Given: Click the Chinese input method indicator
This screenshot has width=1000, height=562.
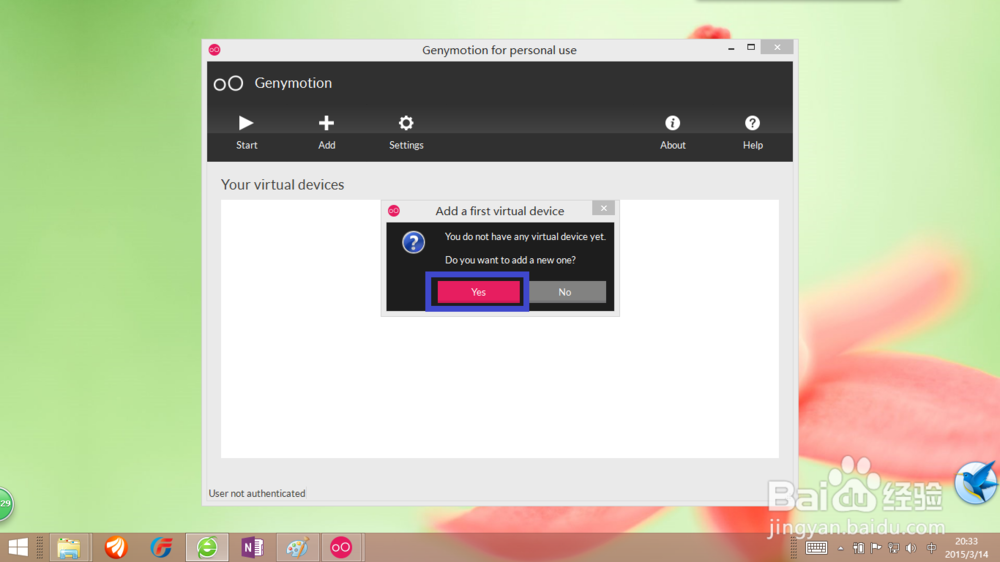Looking at the screenshot, I should coord(931,548).
